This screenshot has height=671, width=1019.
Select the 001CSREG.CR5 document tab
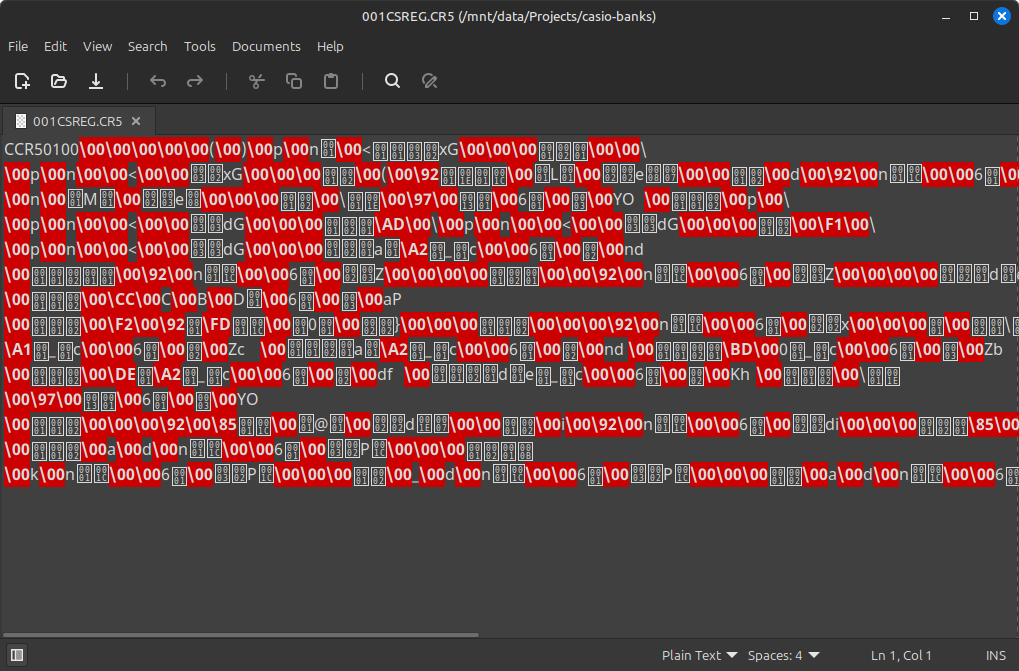(x=77, y=122)
